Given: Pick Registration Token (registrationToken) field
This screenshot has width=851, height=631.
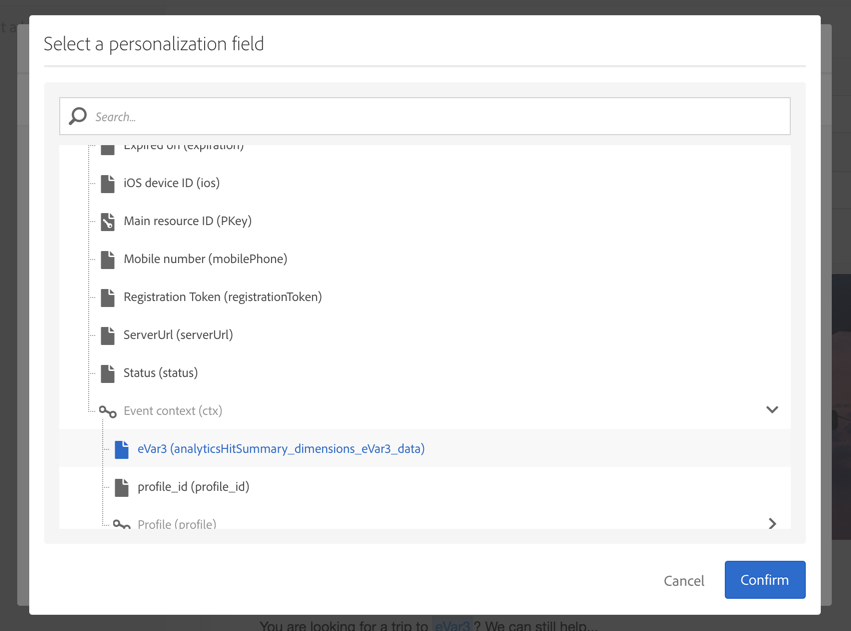Looking at the screenshot, I should point(222,297).
